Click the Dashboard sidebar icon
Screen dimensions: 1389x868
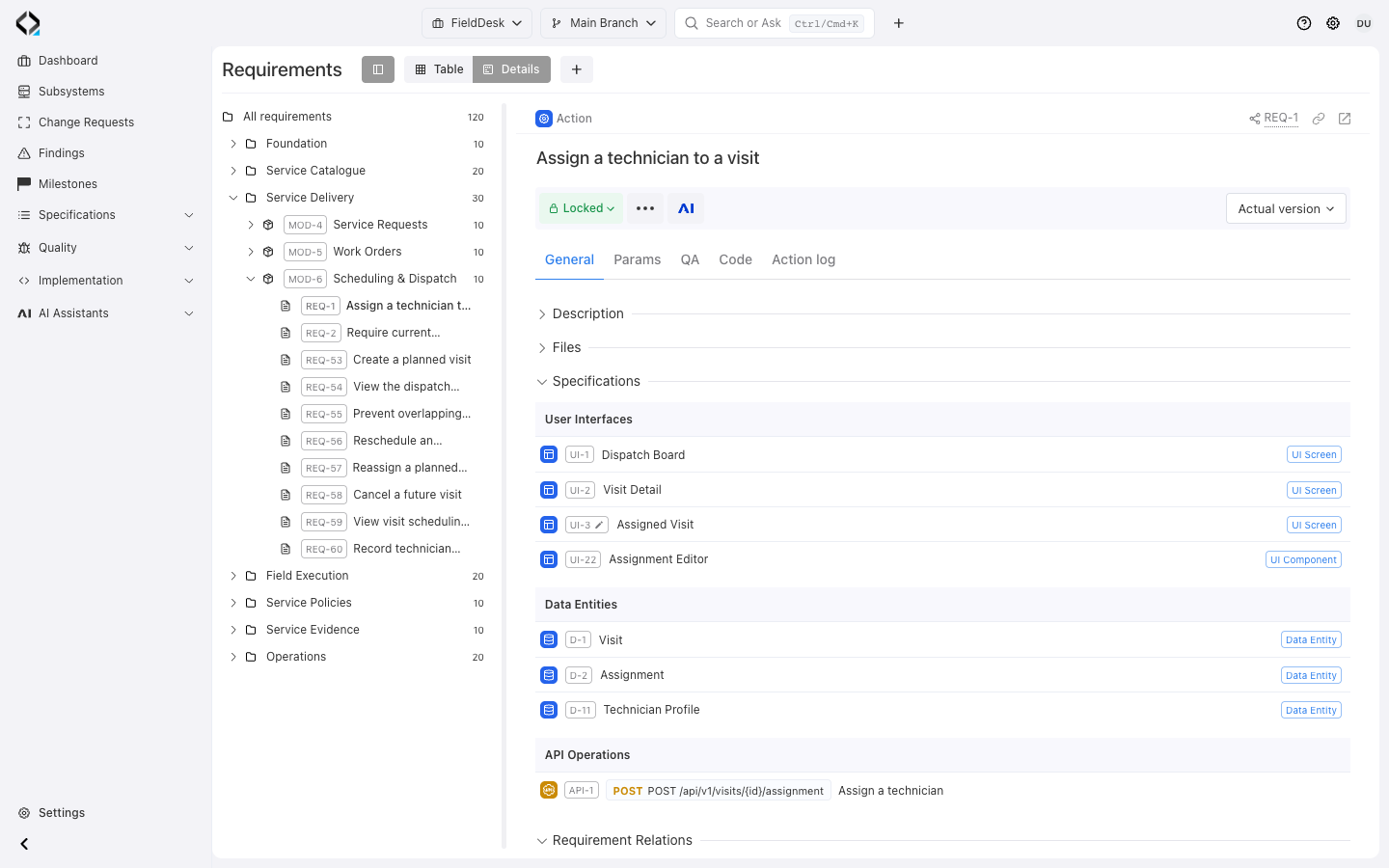coord(24,61)
